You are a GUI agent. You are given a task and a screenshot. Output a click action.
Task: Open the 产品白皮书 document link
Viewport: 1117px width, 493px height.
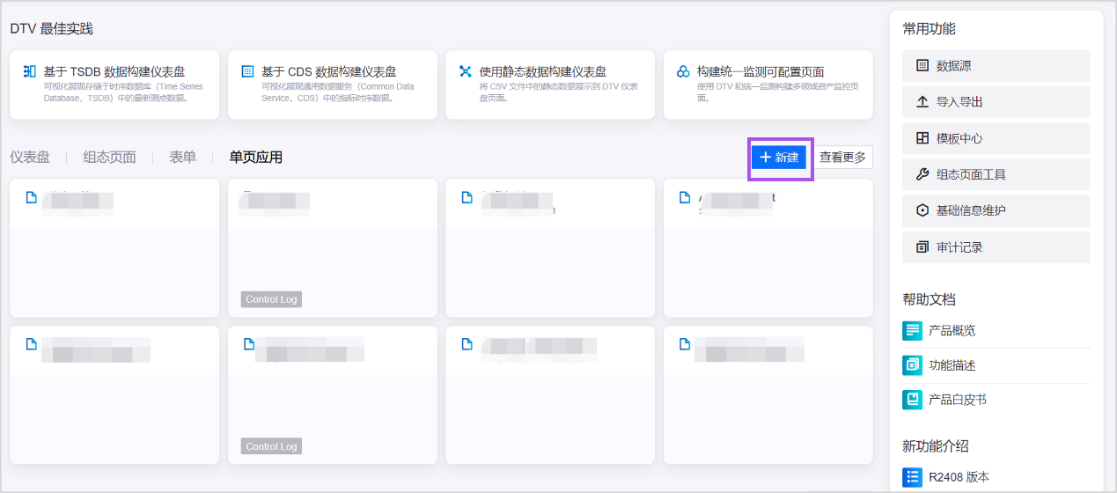click(x=957, y=400)
